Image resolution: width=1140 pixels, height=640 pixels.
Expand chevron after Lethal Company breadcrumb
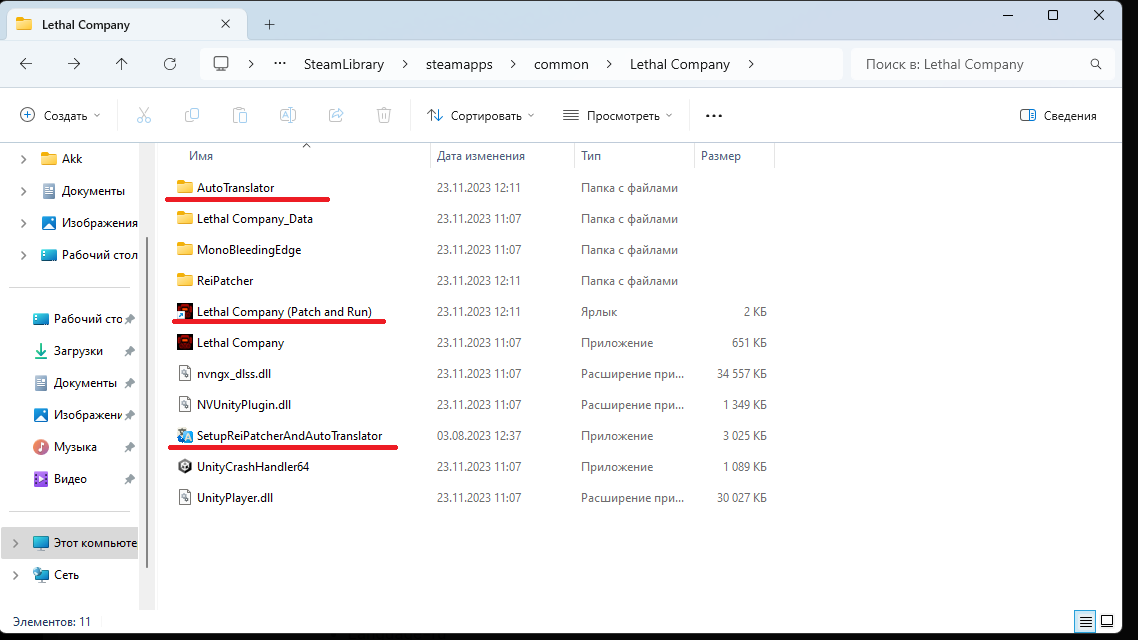tap(751, 64)
